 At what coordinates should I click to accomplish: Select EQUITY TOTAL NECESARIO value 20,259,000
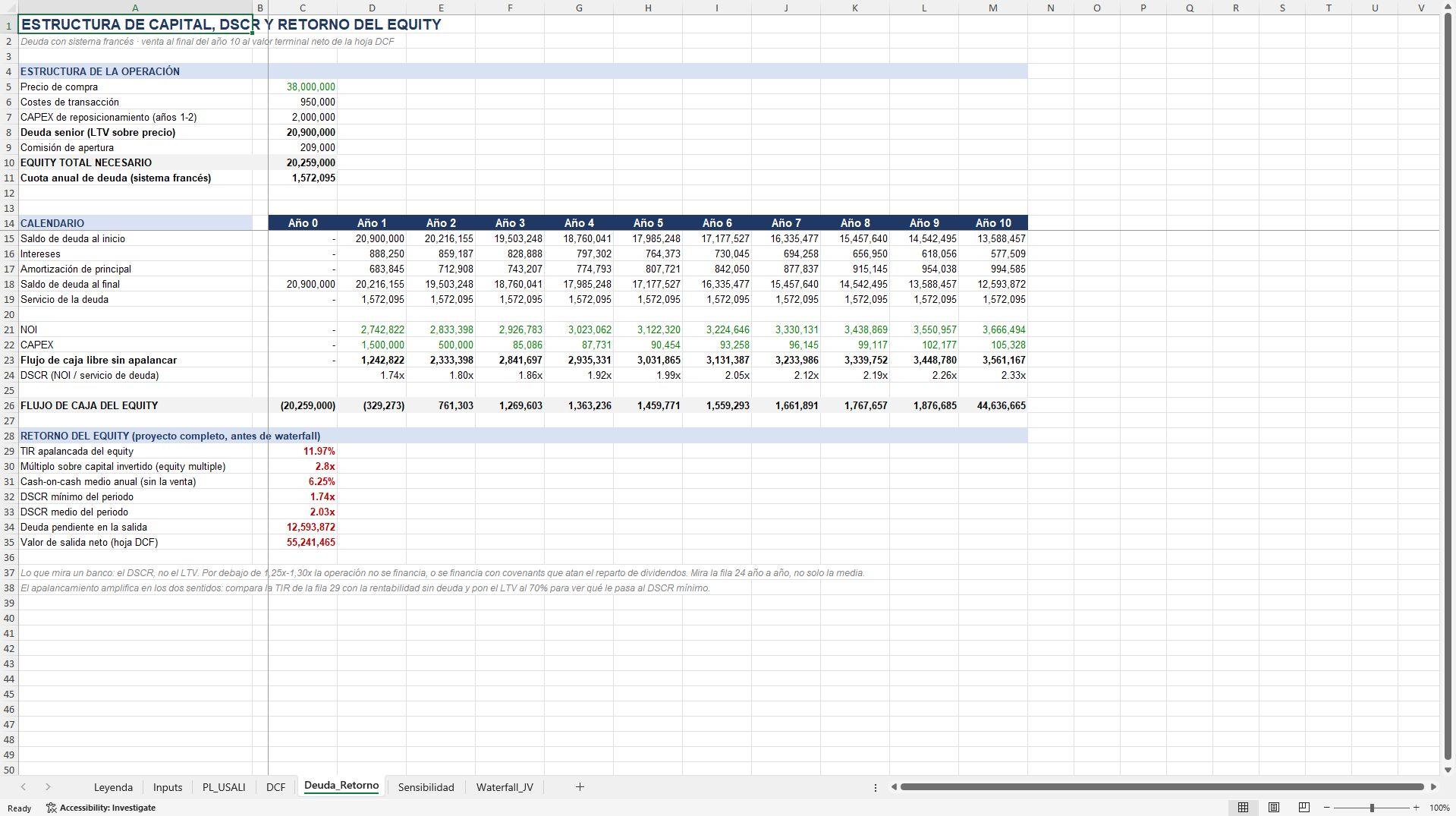coord(302,162)
